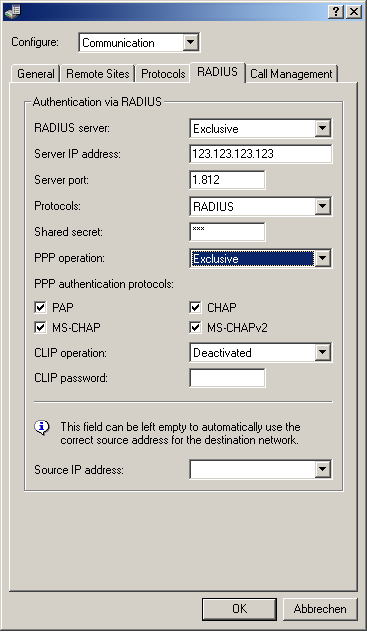Disable the MS-CHAPv2 checkbox
This screenshot has height=644, width=367.
tap(195, 327)
